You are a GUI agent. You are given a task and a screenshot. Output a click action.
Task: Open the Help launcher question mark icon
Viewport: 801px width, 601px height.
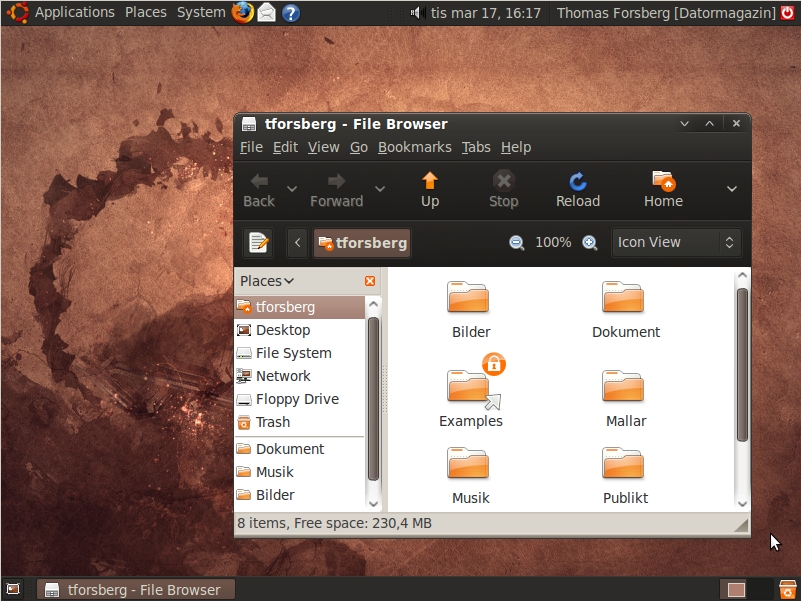[291, 13]
